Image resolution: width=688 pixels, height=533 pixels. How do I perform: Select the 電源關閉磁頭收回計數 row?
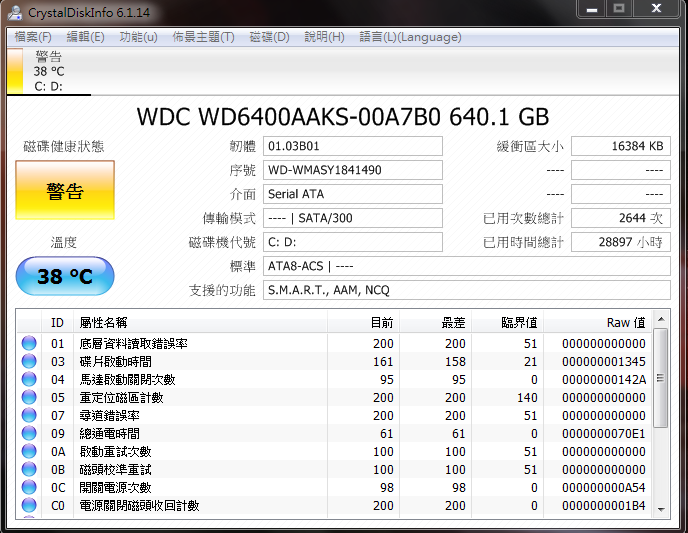pos(334,505)
